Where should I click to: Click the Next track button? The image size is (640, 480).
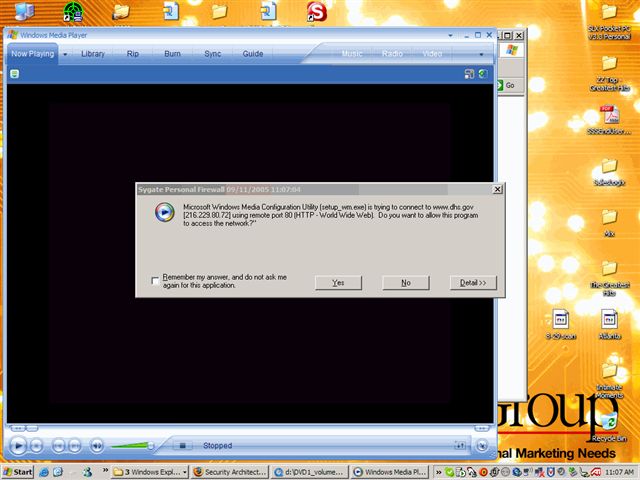point(76,446)
